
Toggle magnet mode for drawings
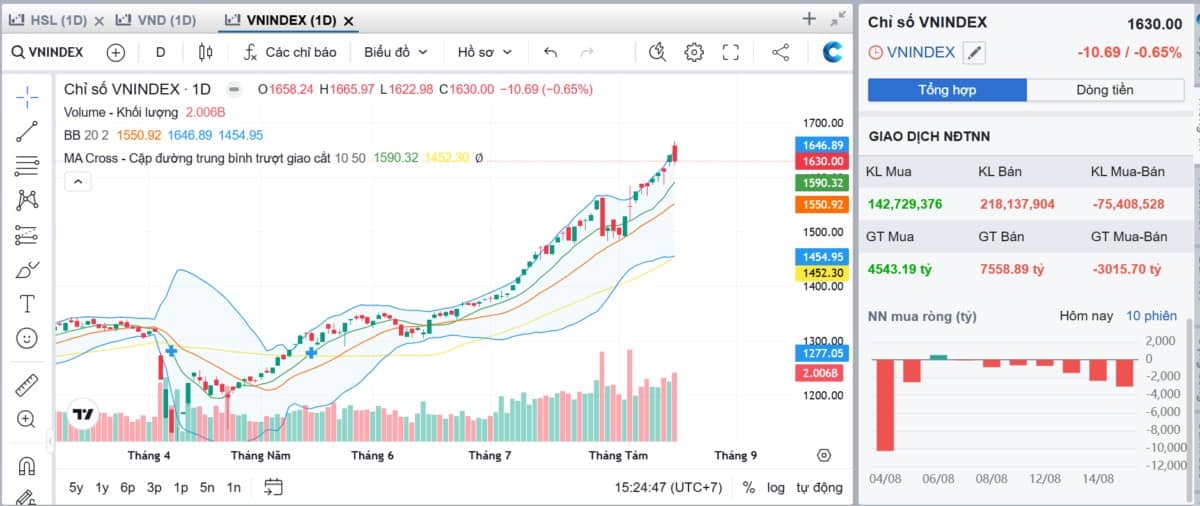point(27,465)
